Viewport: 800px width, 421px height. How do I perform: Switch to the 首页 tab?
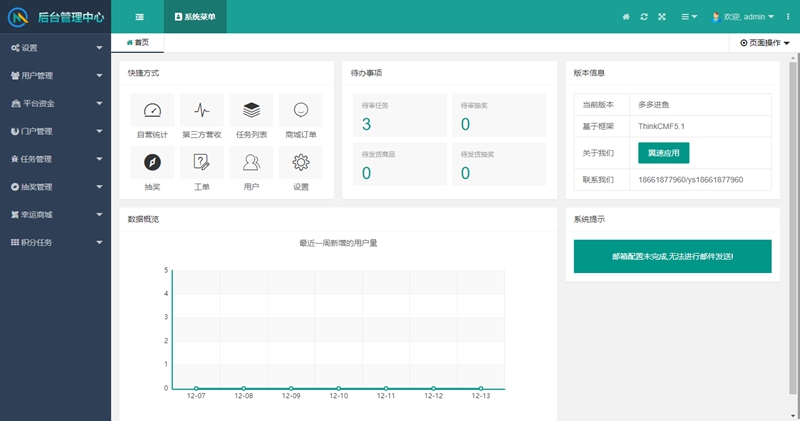click(138, 43)
